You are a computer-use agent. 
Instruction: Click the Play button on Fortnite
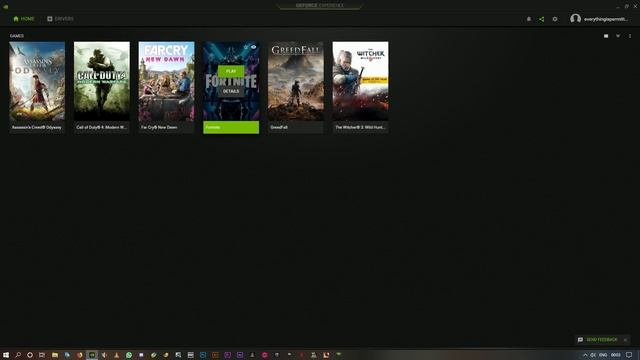(x=231, y=71)
